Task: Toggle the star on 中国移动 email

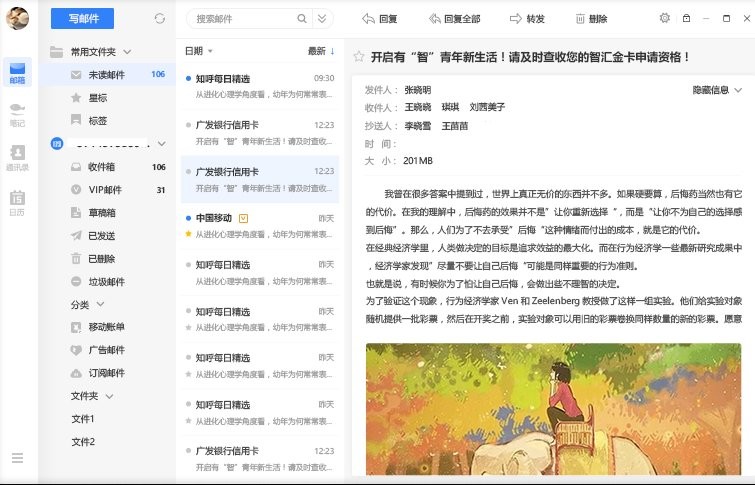Action: 188,234
